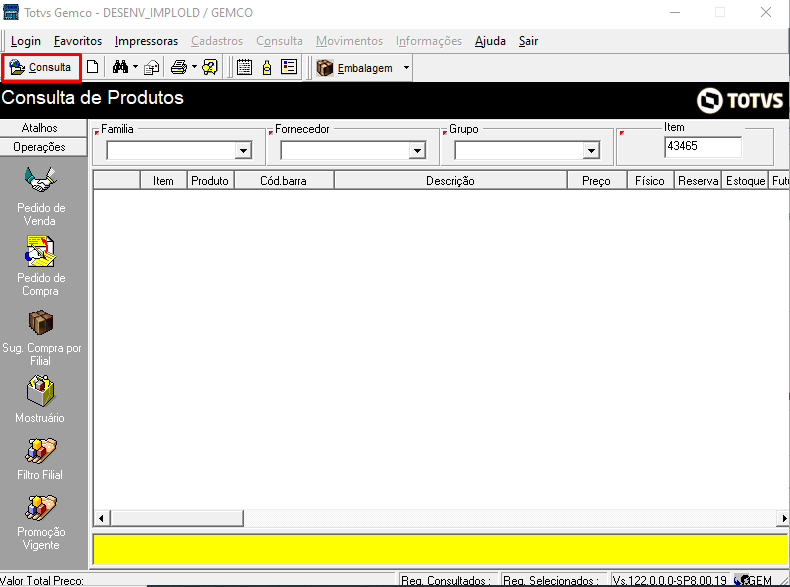Click the horizontal scrollbar thumb
Viewport: 790px width, 587px height.
177,518
